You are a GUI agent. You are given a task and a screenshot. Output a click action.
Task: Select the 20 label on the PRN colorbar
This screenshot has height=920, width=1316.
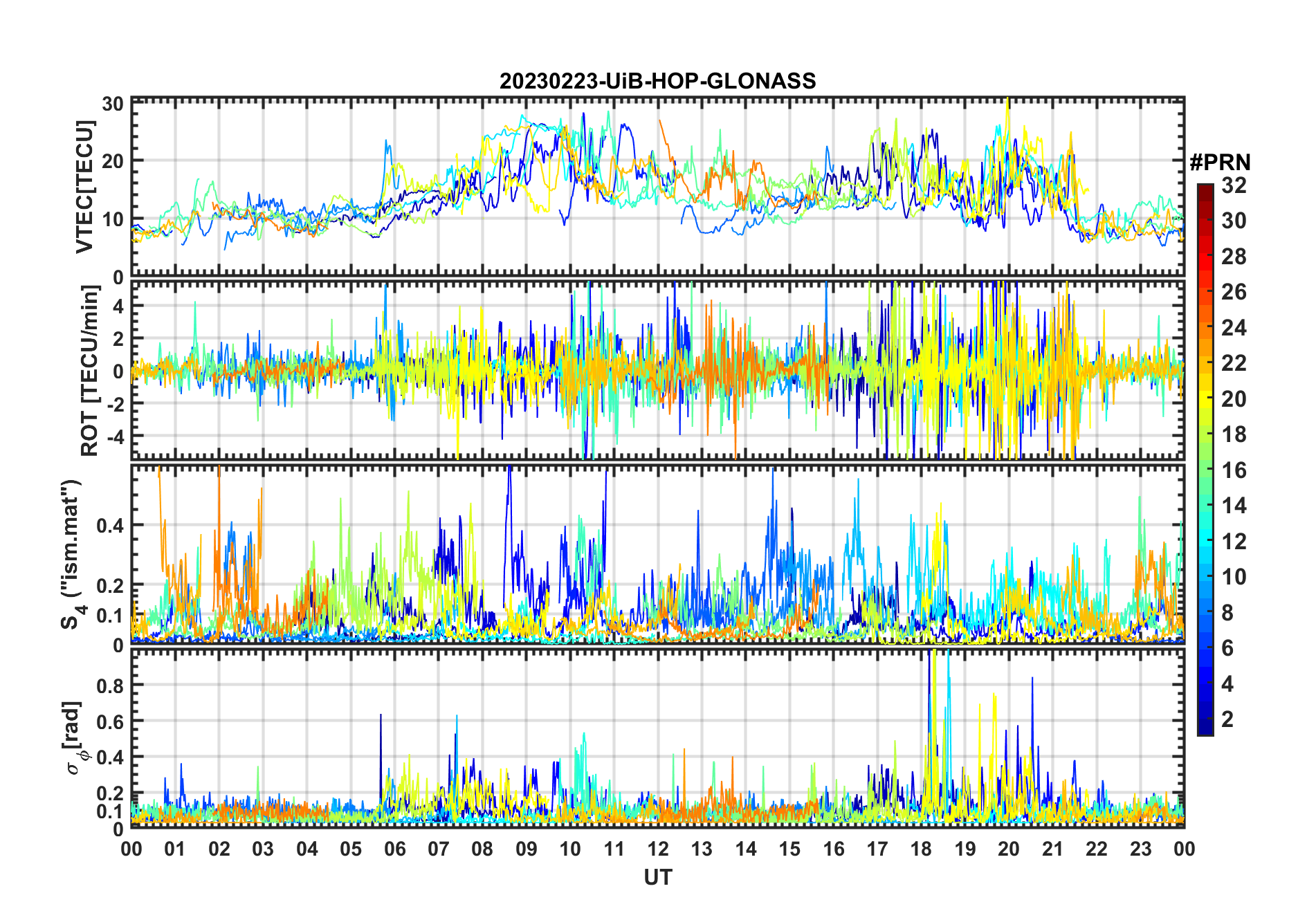pyautogui.click(x=1234, y=399)
